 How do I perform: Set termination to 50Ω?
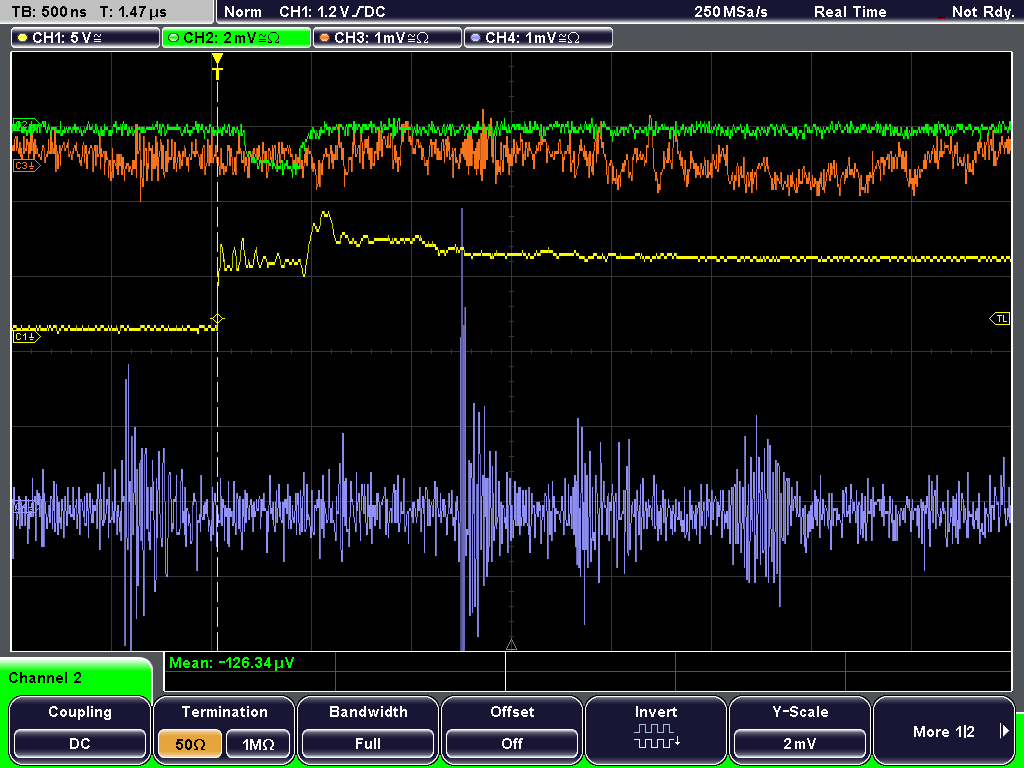point(190,744)
